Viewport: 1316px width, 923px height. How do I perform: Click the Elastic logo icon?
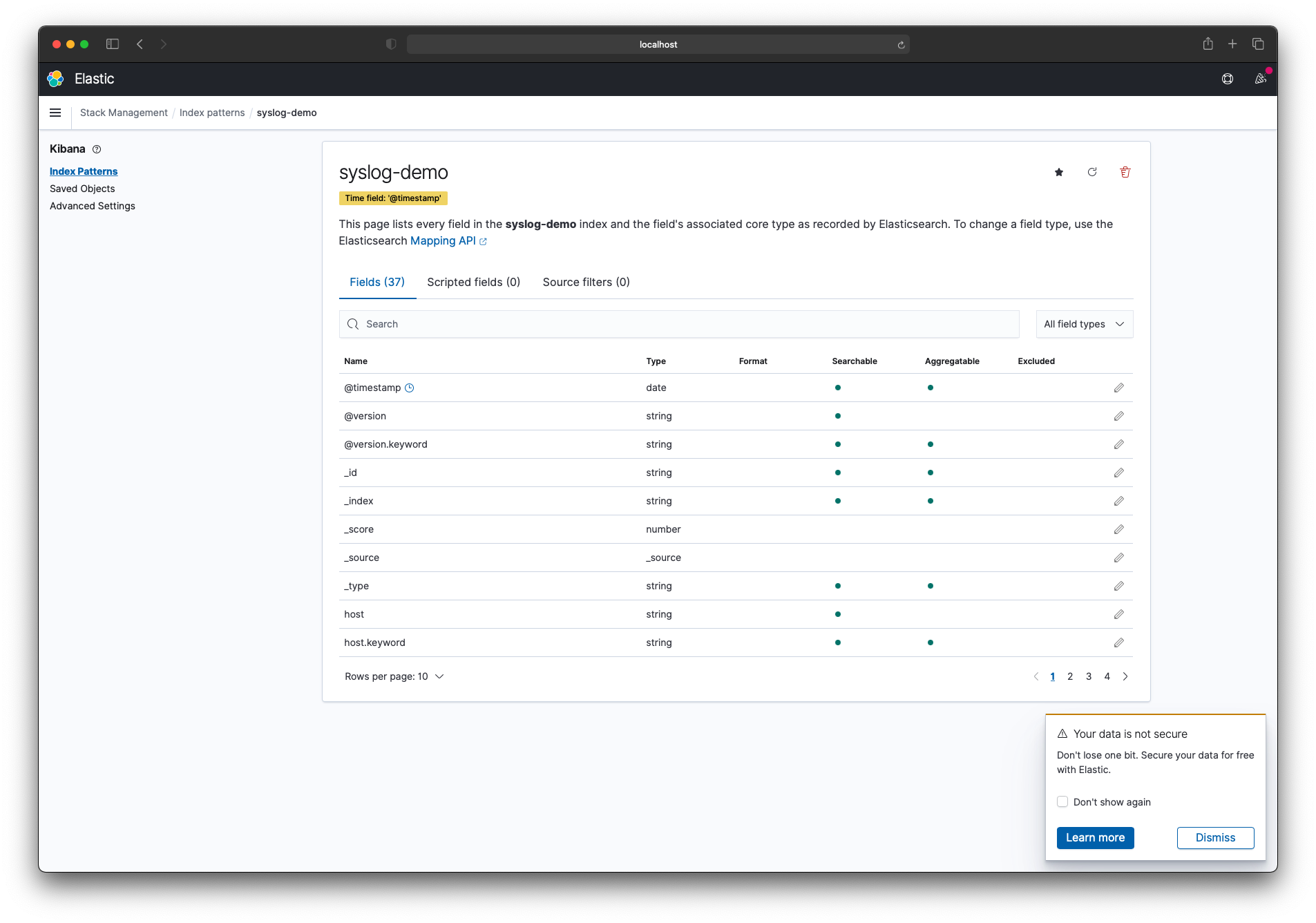pos(55,79)
